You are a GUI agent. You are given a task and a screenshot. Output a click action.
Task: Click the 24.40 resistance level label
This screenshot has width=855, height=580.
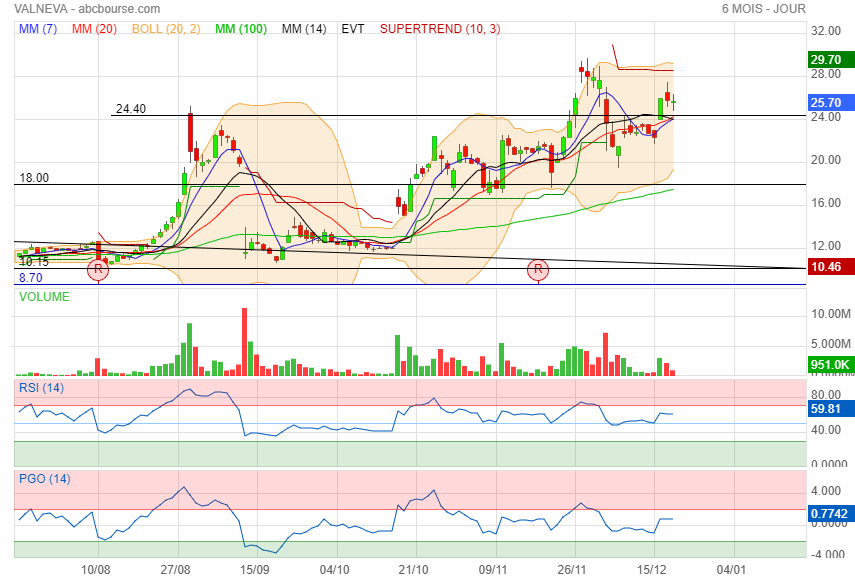click(x=131, y=109)
